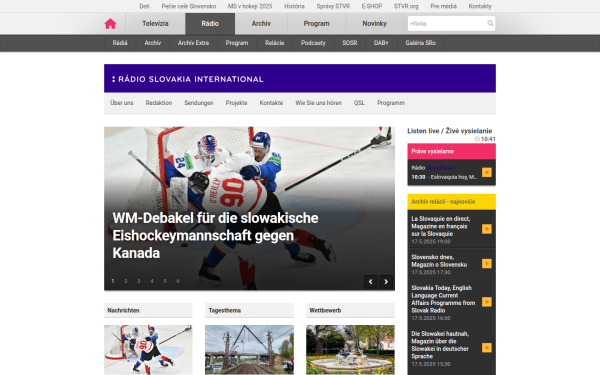Open Programm section in grey bar
Screen dimensions: 600x375
pos(391,103)
